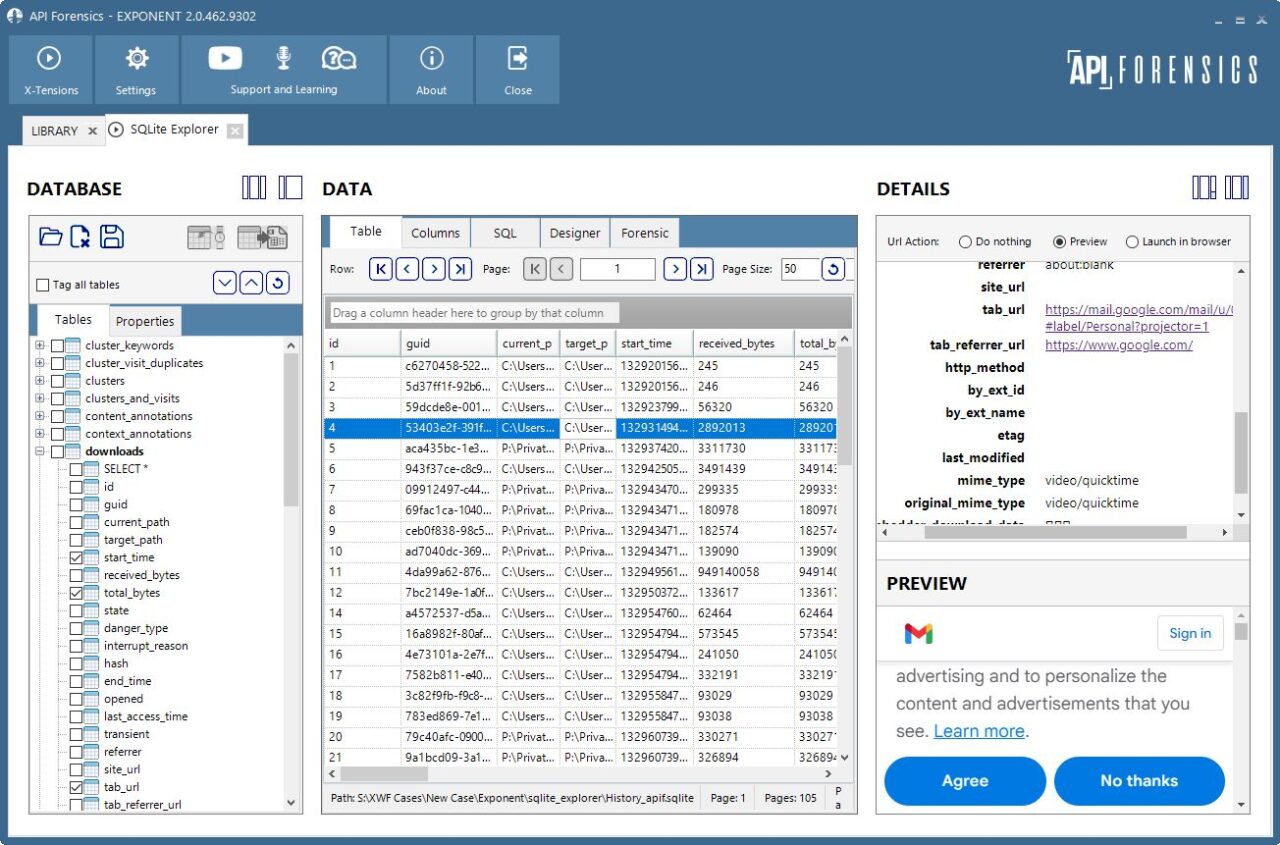Check the guid column in the downloads tree
This screenshot has height=845, width=1280.
(77, 504)
